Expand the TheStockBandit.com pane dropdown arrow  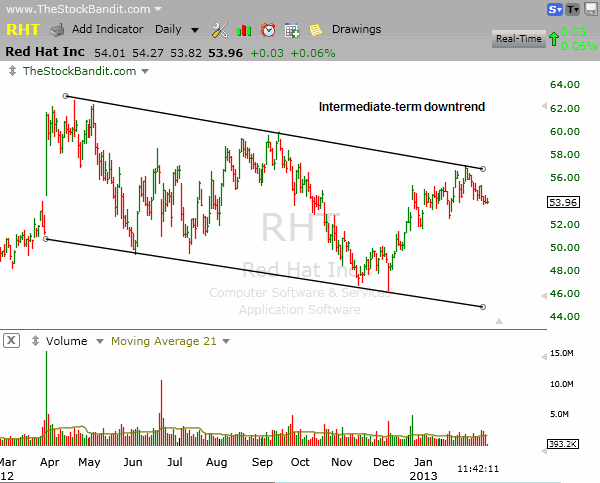click(x=145, y=71)
